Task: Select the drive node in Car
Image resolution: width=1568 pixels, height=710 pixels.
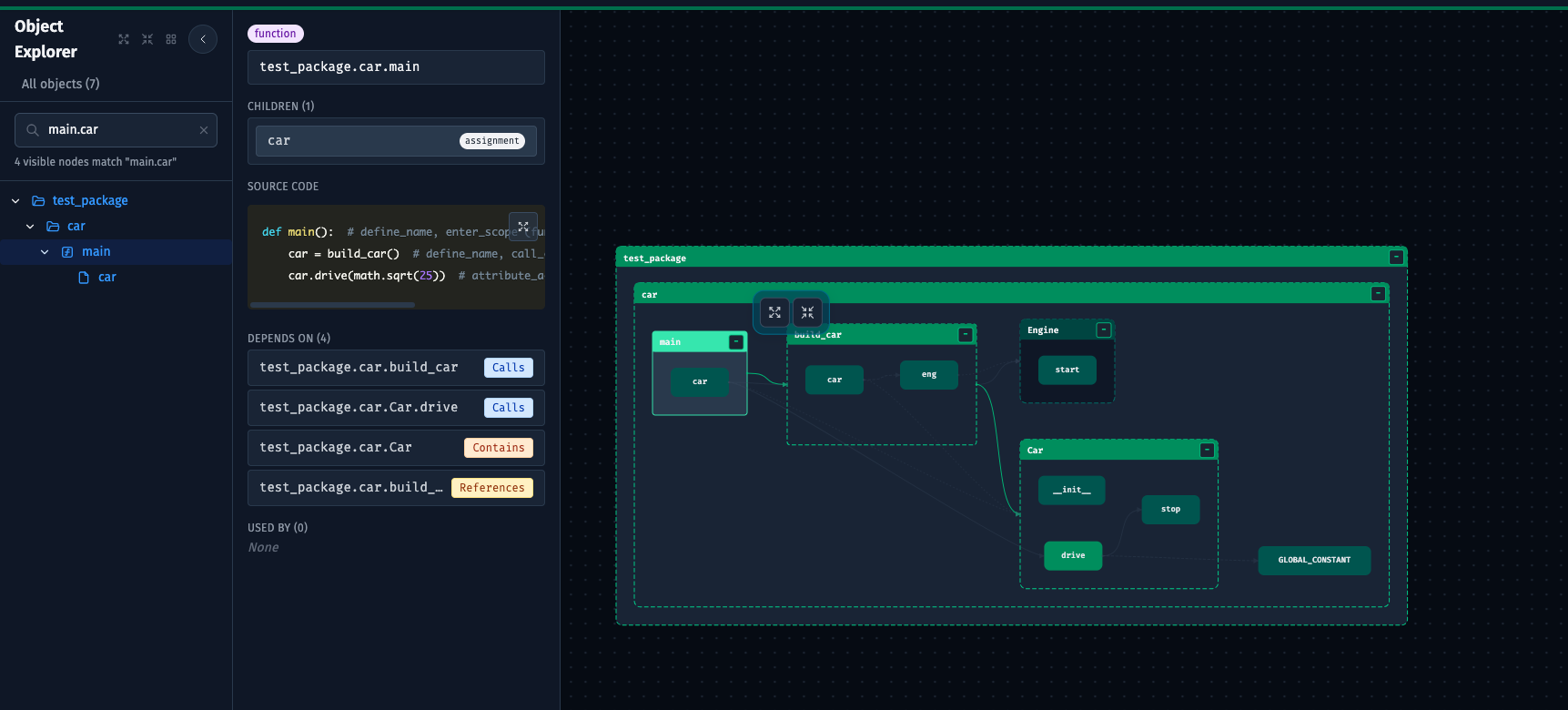Action: point(1073,556)
